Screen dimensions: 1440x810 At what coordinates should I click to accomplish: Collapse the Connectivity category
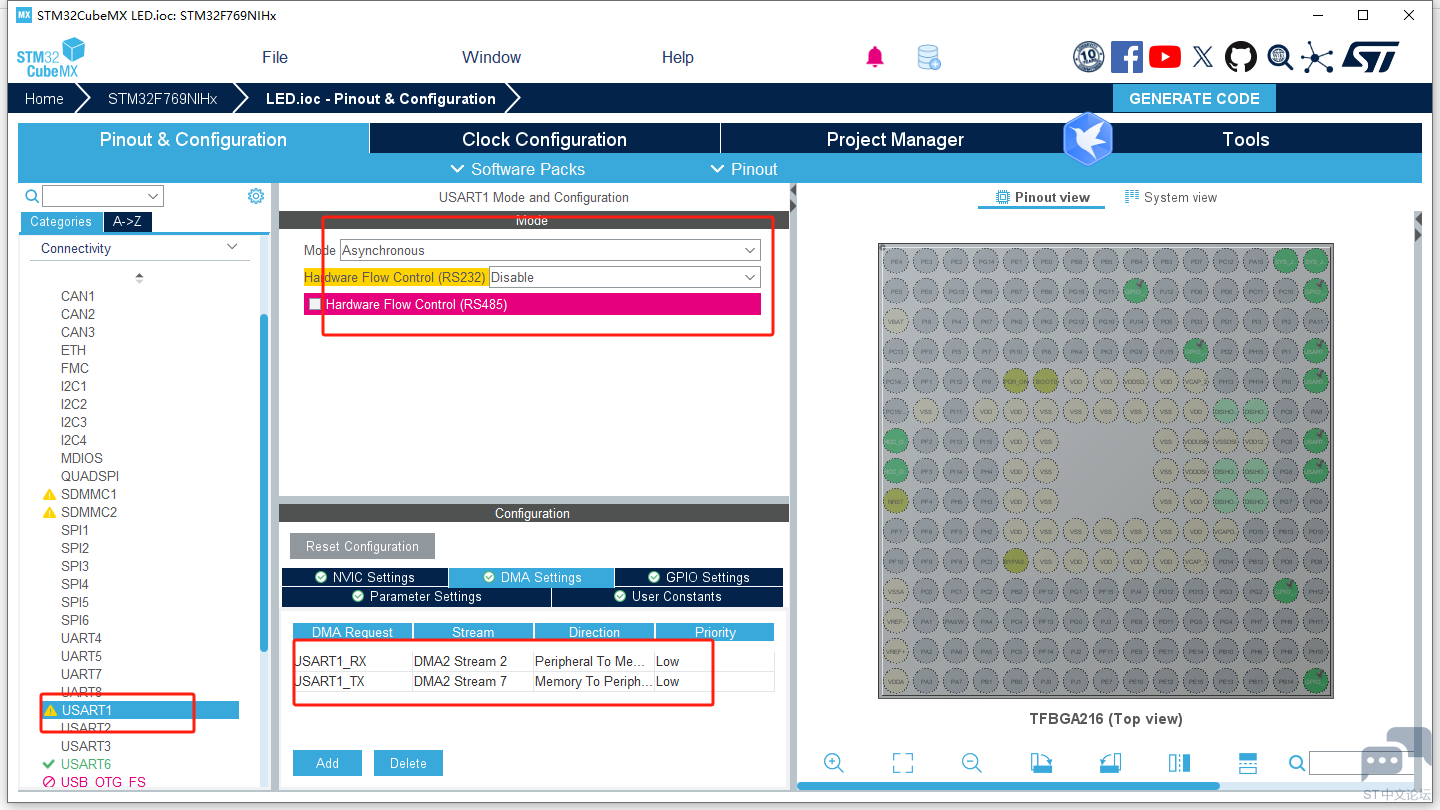click(232, 247)
